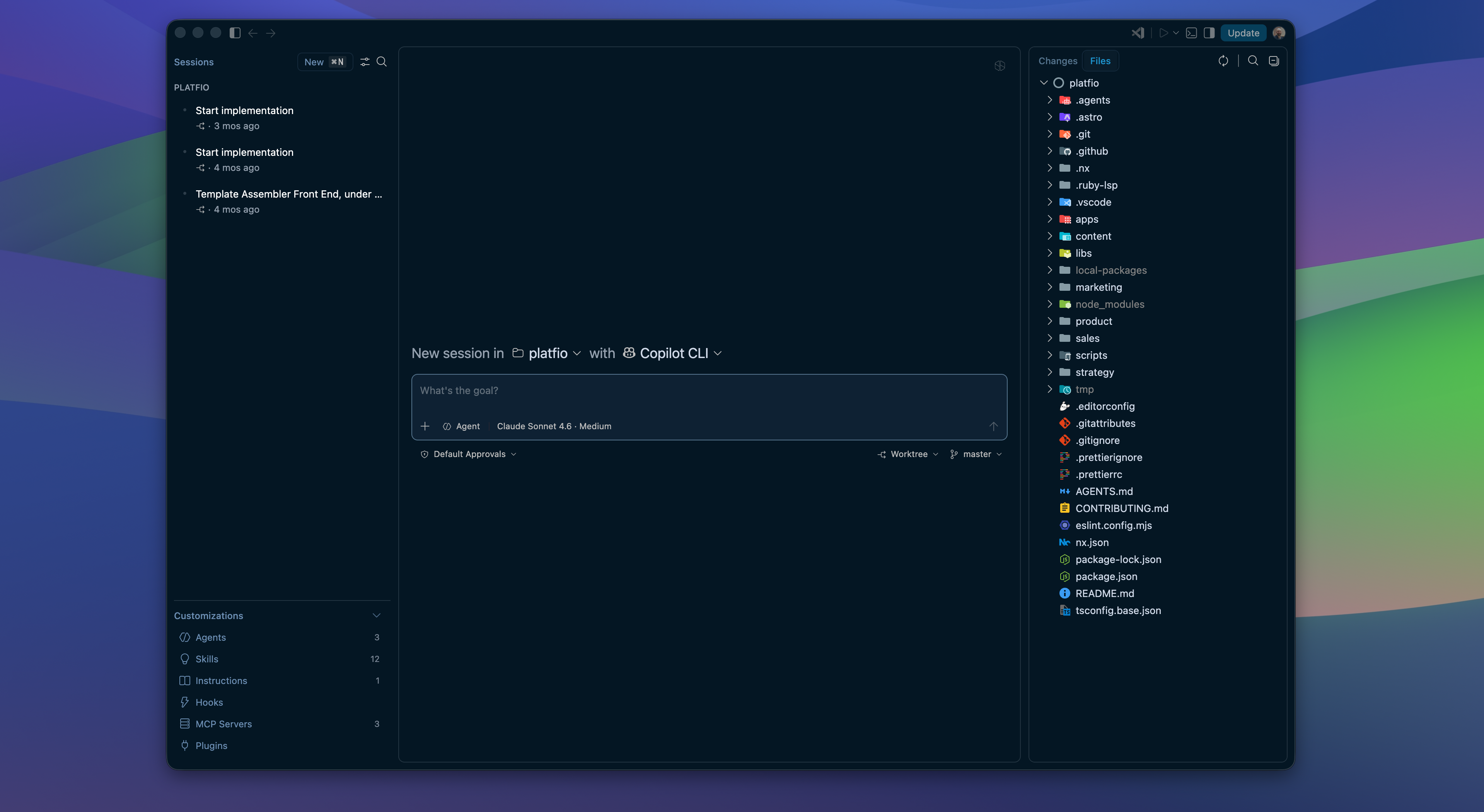Switch the master branch dropdown
Screen dimensions: 1484x812
976,454
